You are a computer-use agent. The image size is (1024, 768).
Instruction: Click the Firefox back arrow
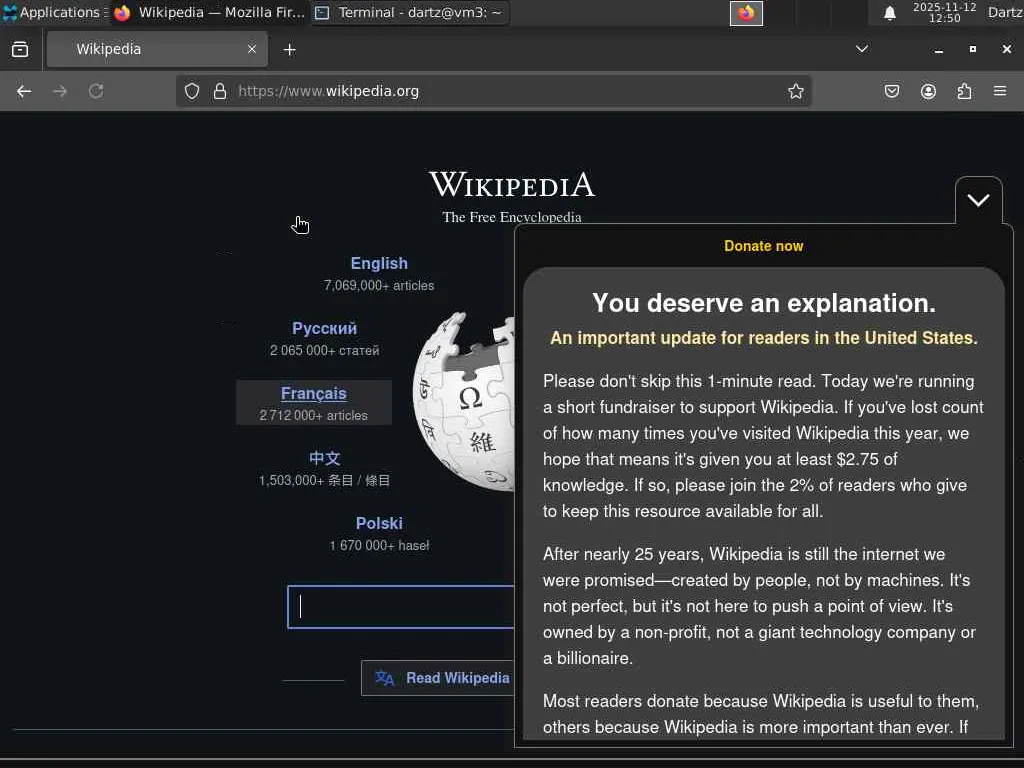tap(24, 91)
